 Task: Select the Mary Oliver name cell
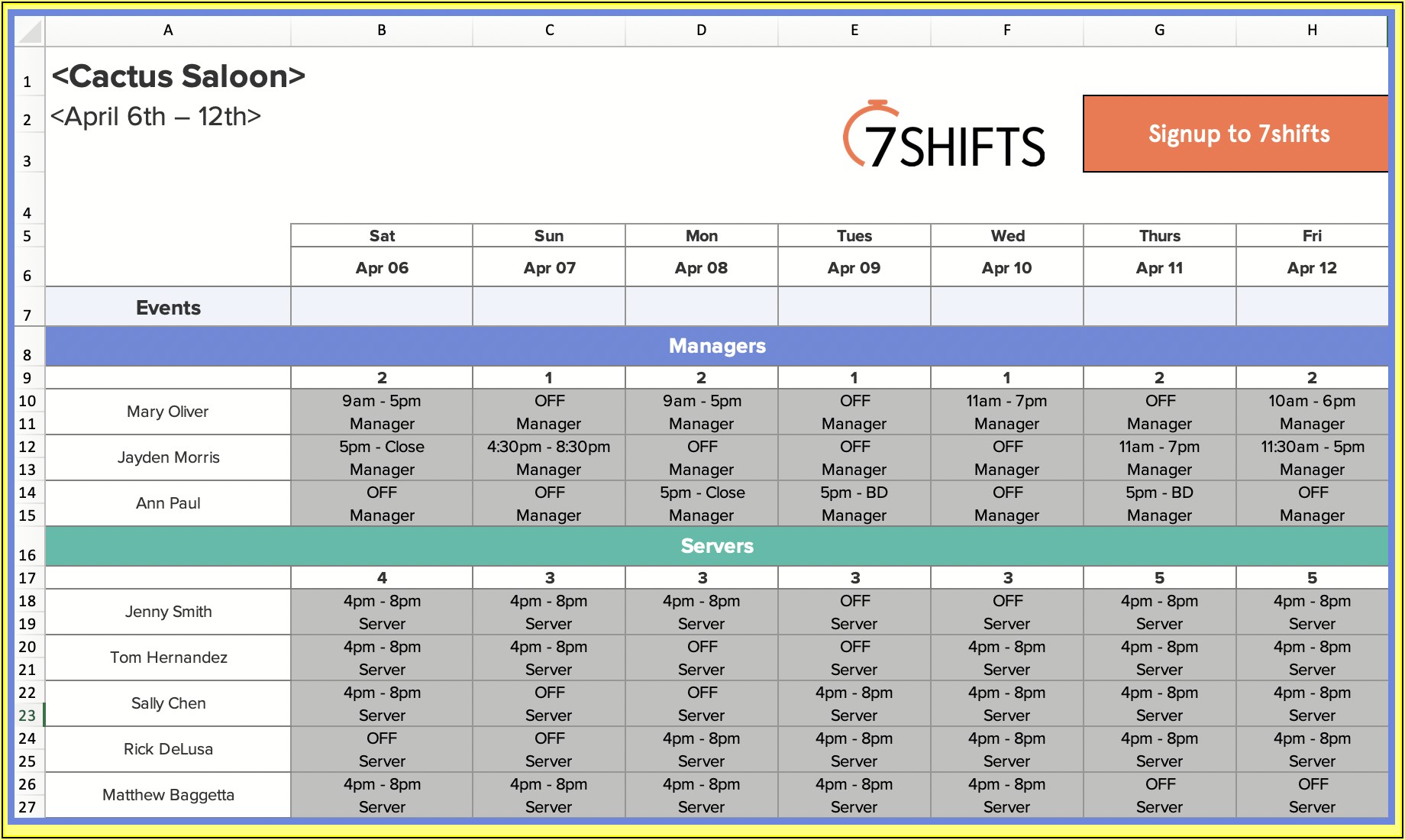click(x=168, y=412)
